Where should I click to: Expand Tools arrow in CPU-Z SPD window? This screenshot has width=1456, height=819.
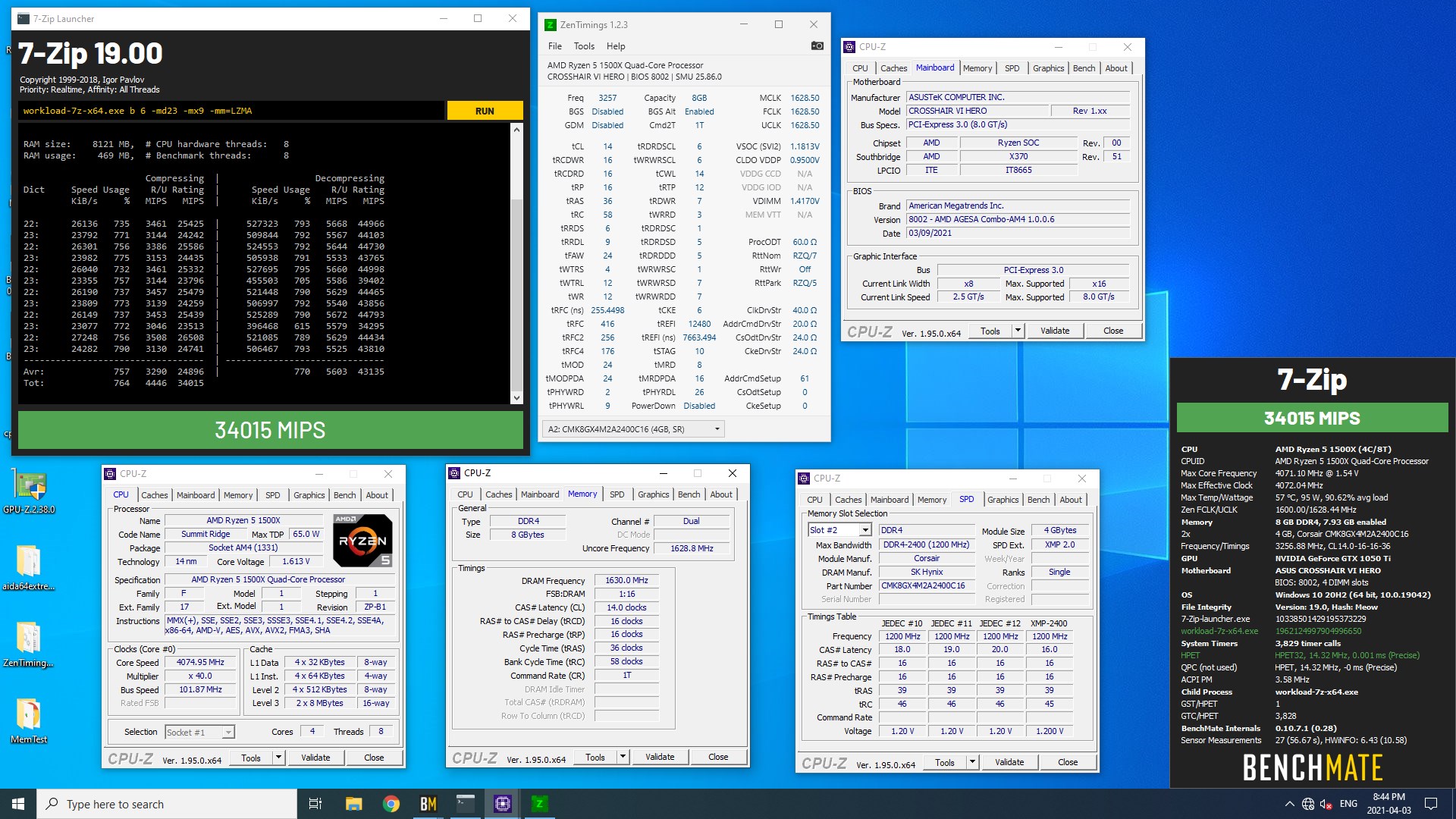pyautogui.click(x=972, y=762)
